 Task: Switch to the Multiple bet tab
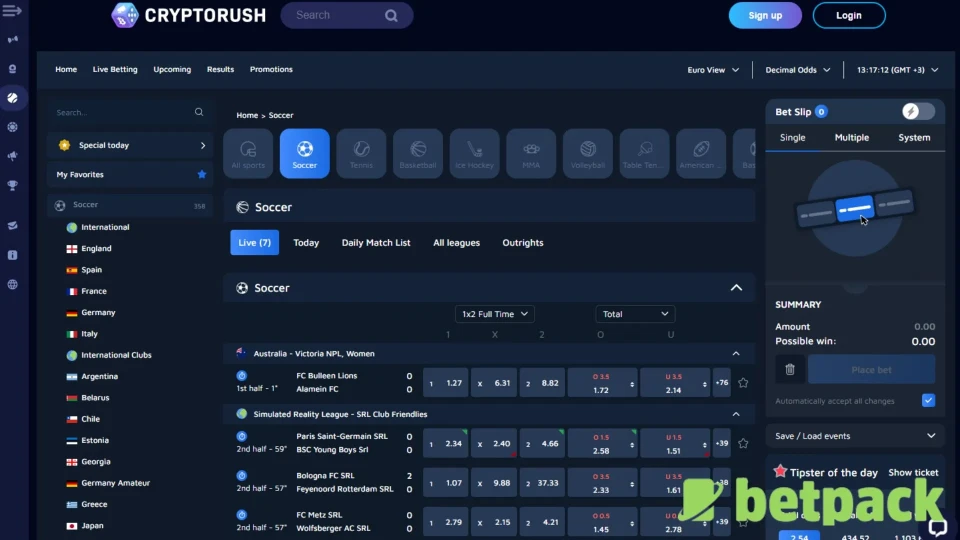[x=851, y=138]
